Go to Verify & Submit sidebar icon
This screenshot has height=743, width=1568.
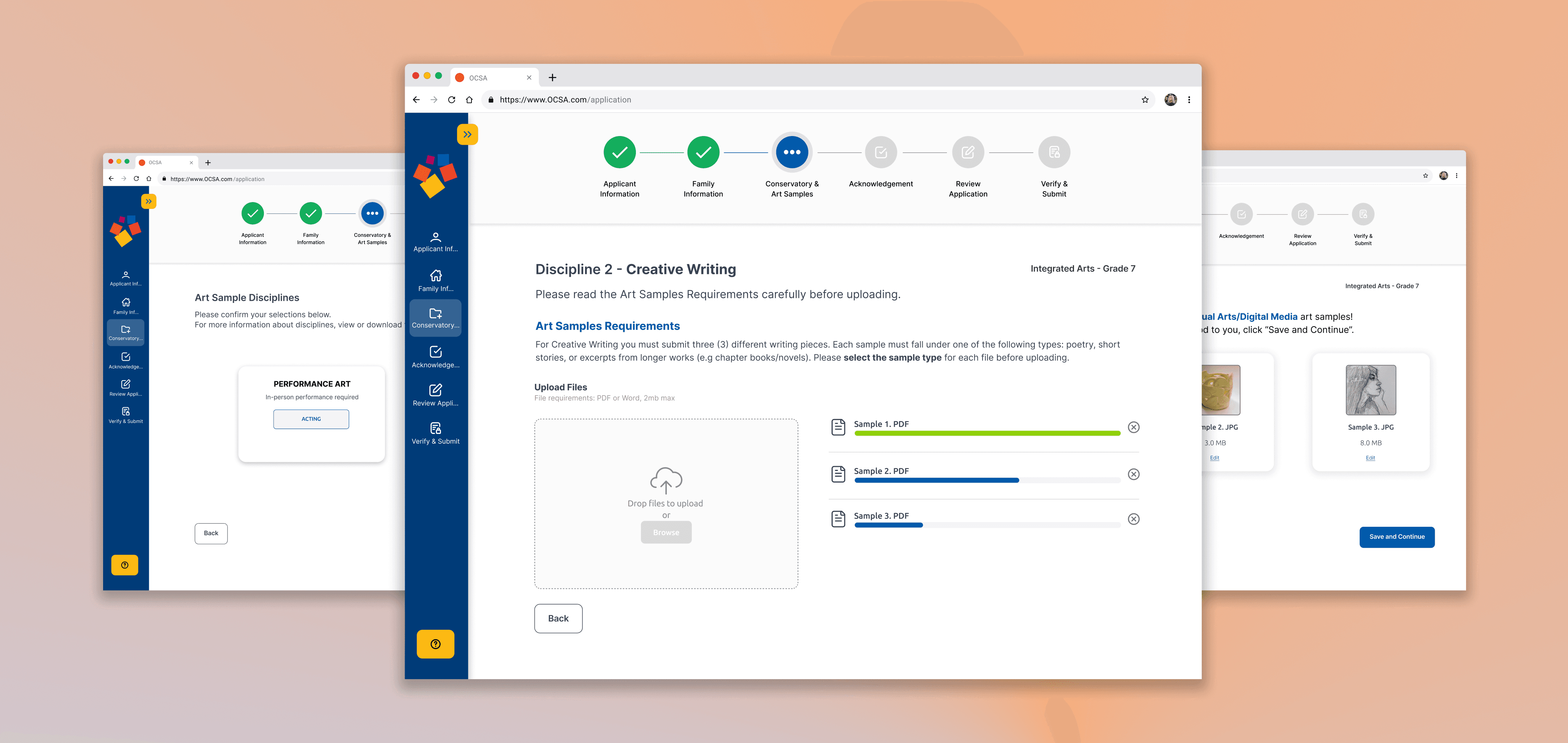tap(435, 428)
